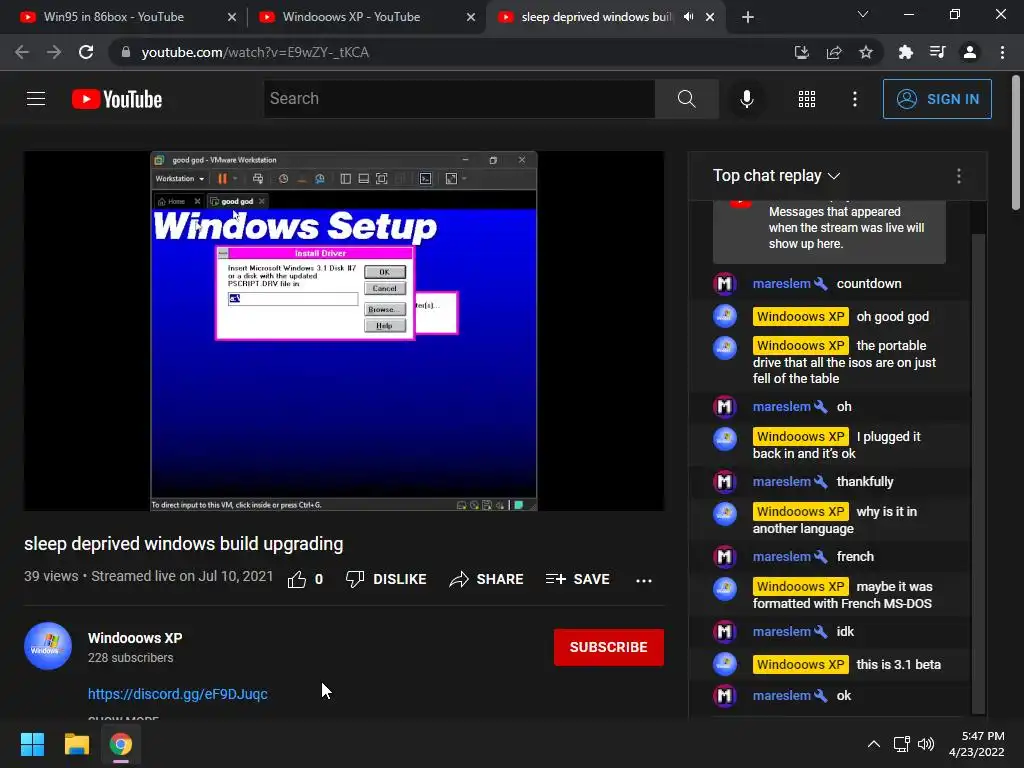1024x768 pixels.
Task: Close the Win95 in 86box tab
Action: 232,17
